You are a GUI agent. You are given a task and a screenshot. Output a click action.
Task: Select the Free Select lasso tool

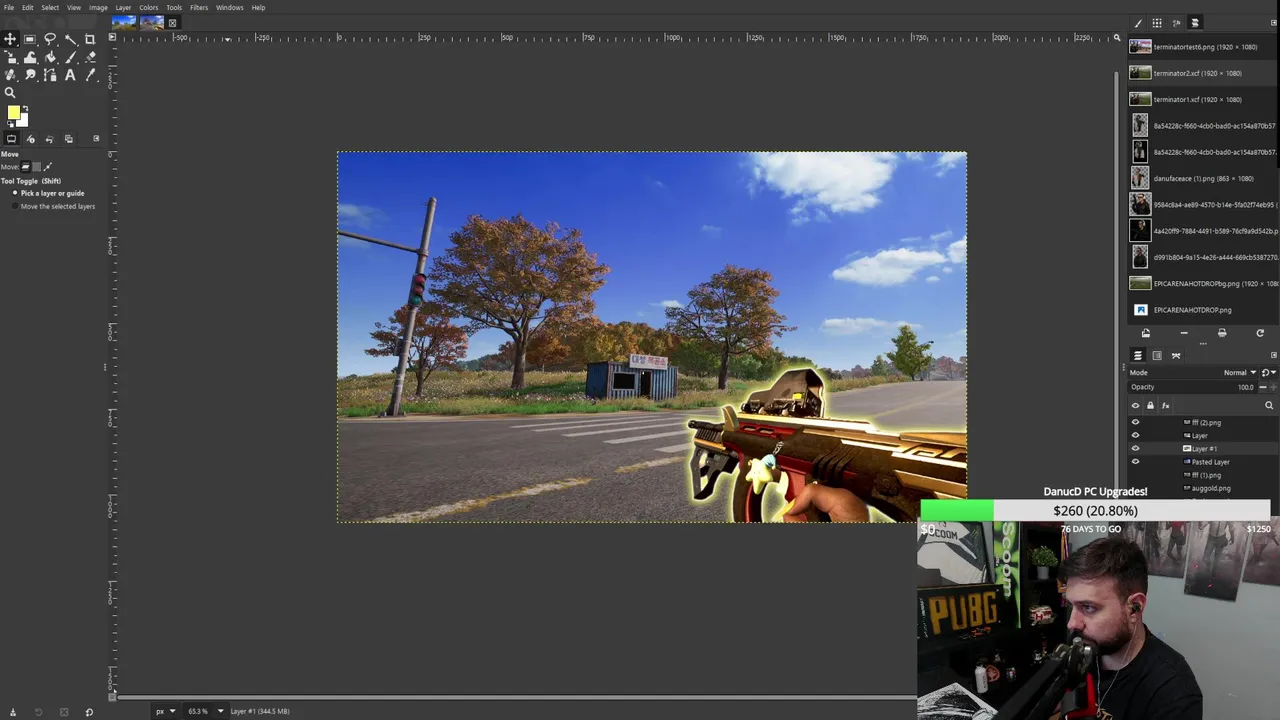click(x=50, y=39)
